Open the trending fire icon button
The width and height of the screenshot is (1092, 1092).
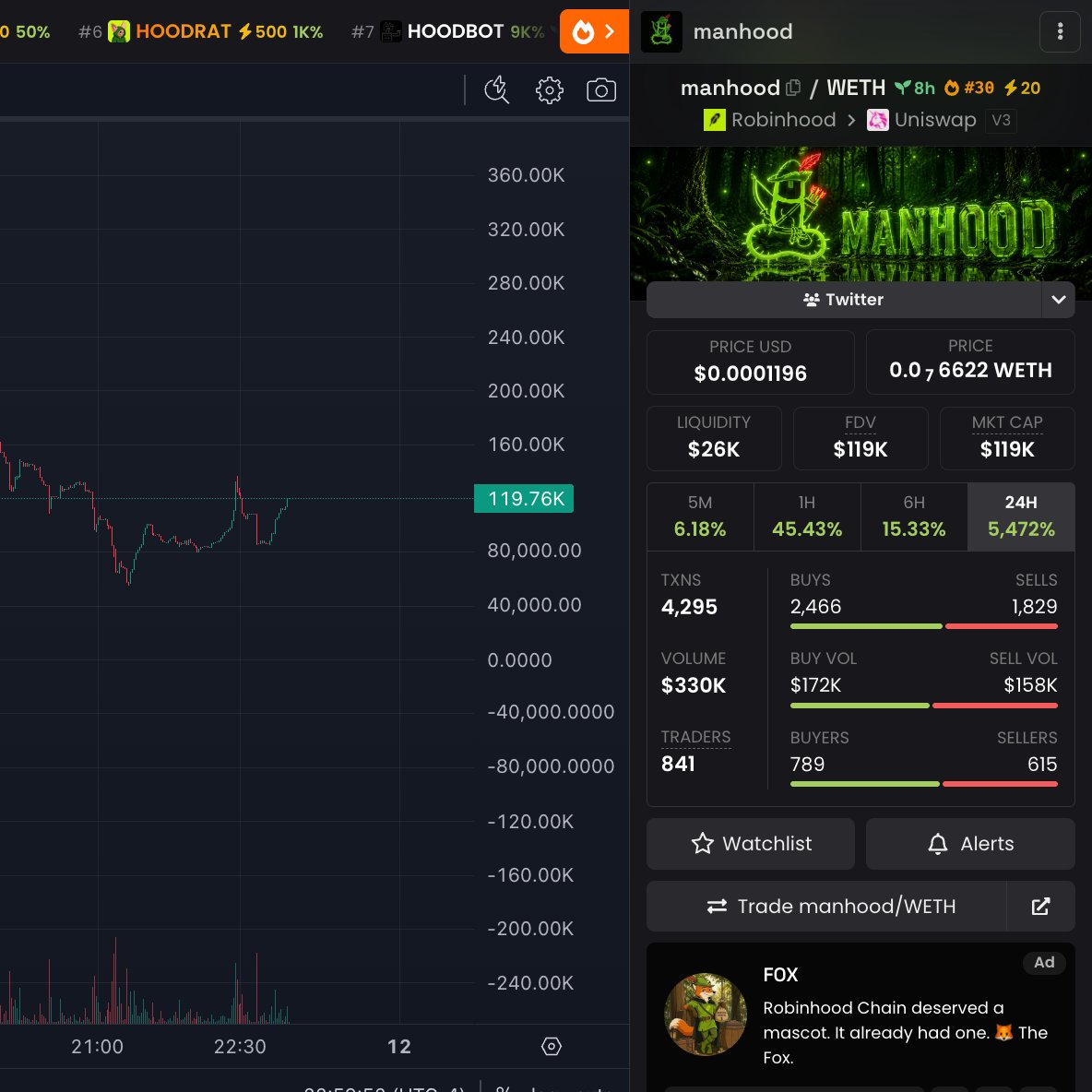tap(594, 31)
